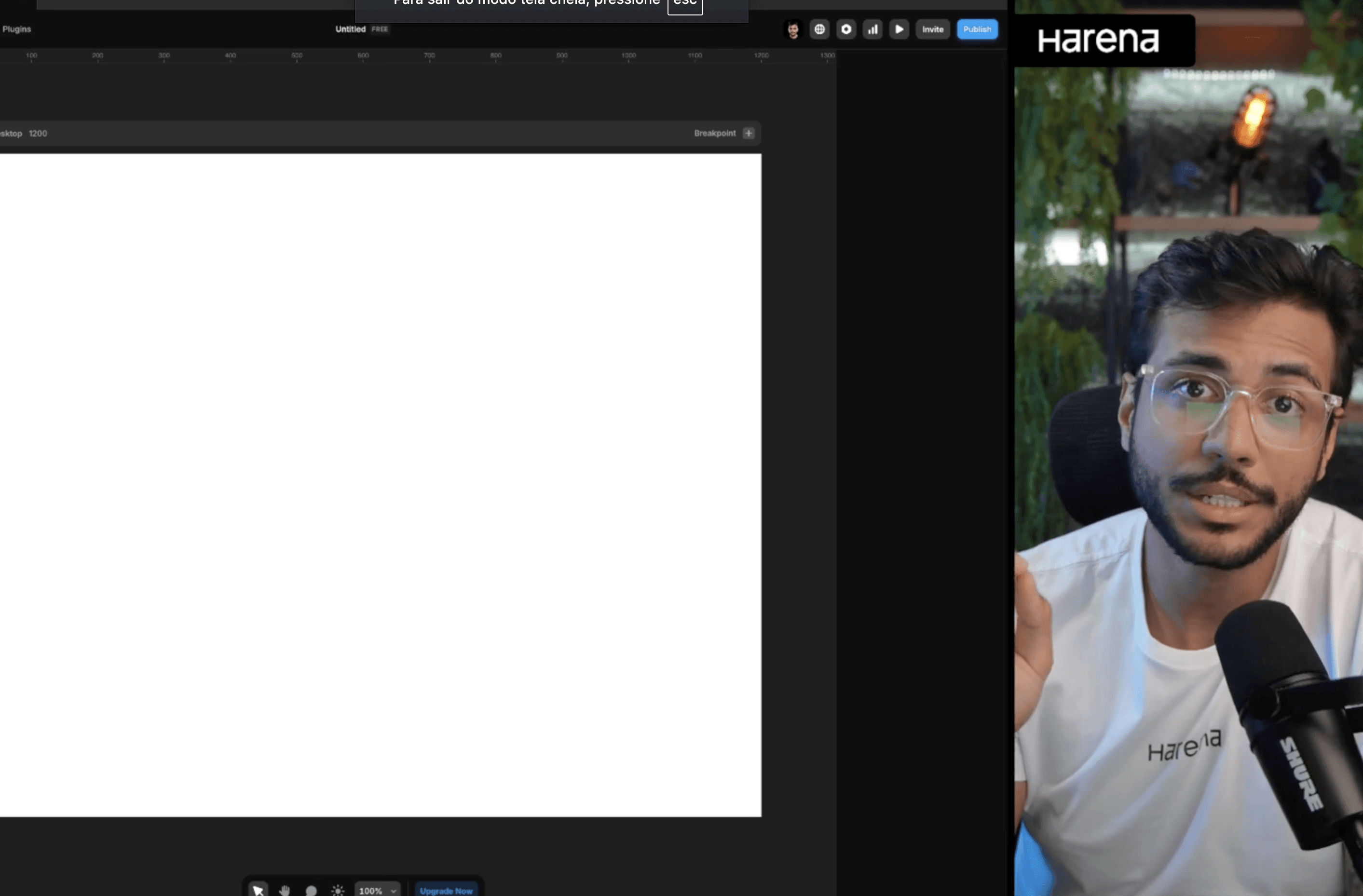This screenshot has width=1363, height=896.
Task: Toggle the sun light/dark mode icon
Action: pyautogui.click(x=338, y=890)
